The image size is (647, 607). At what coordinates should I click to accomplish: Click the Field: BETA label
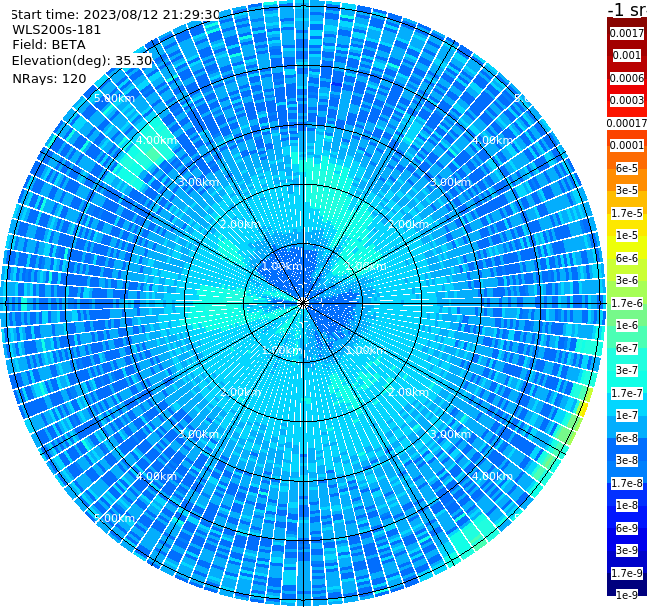coord(49,45)
